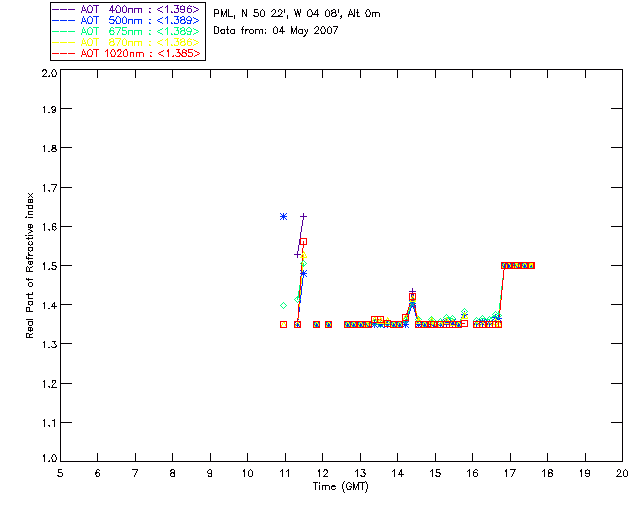Click the AOT 1020nm legend entry
Viewport: 640px width, 512px height.
coord(126,53)
